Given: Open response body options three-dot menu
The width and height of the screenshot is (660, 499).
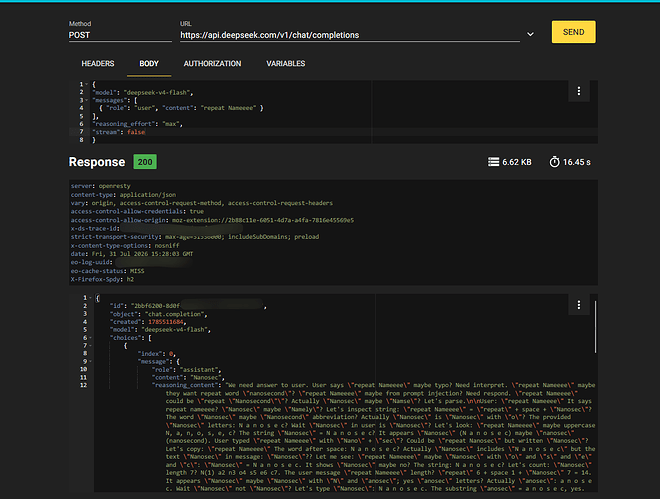Looking at the screenshot, I should pyautogui.click(x=579, y=305).
